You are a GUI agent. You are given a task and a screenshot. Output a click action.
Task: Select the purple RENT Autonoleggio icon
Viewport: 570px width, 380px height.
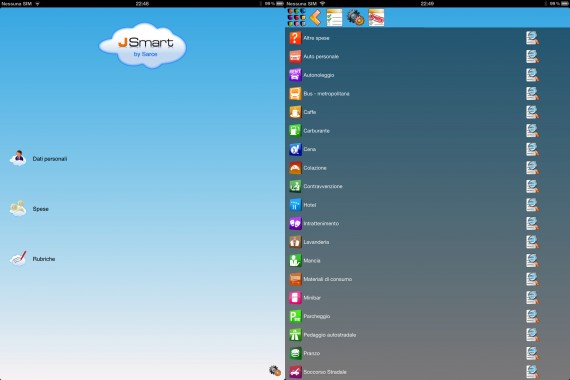coord(295,75)
